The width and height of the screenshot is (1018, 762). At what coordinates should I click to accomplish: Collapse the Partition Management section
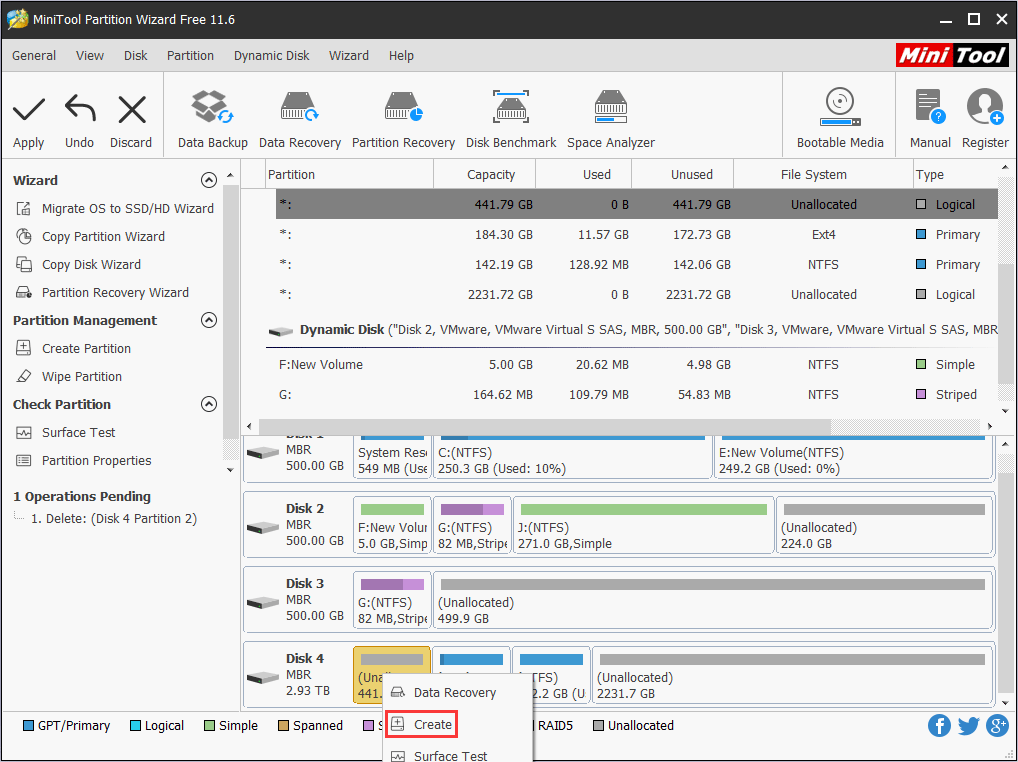tap(208, 320)
